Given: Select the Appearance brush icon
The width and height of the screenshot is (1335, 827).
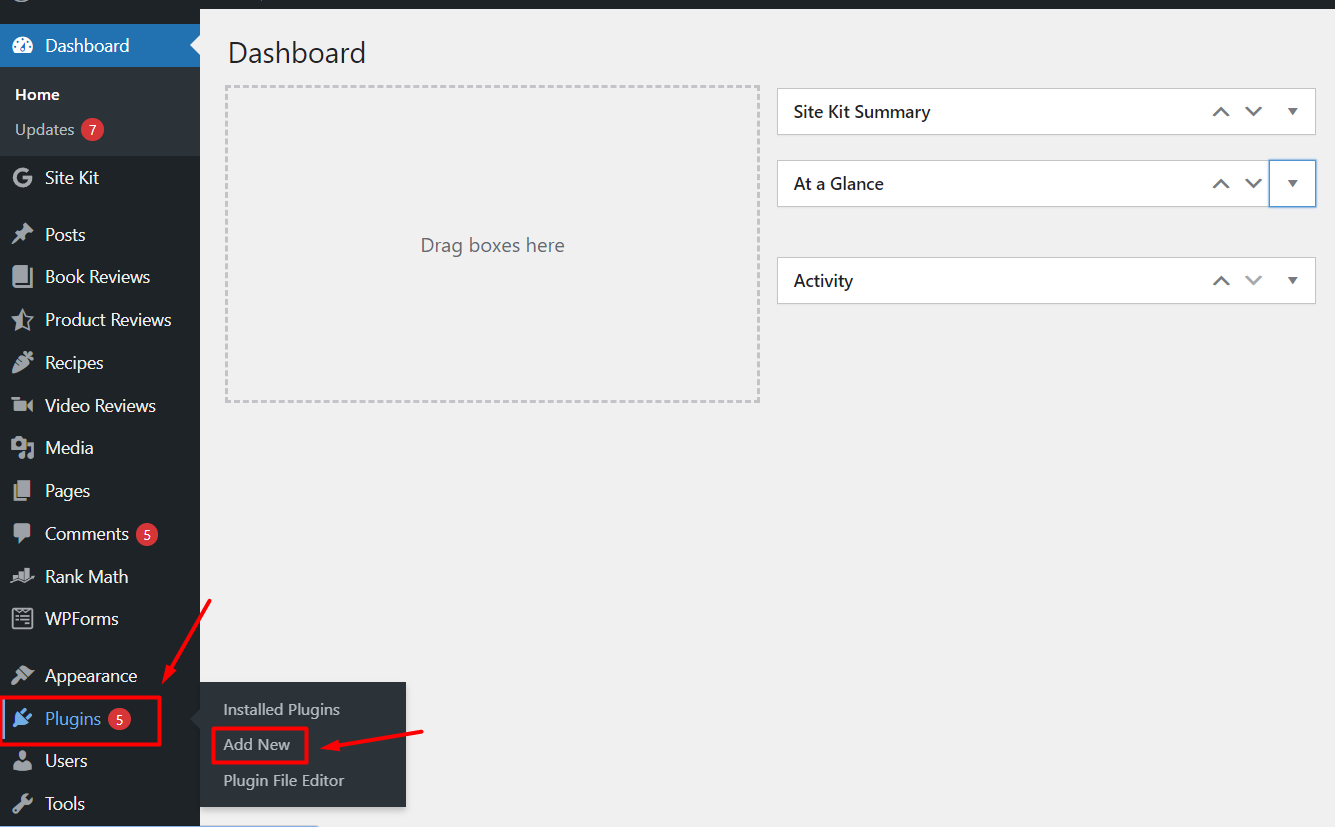Looking at the screenshot, I should click(x=22, y=675).
